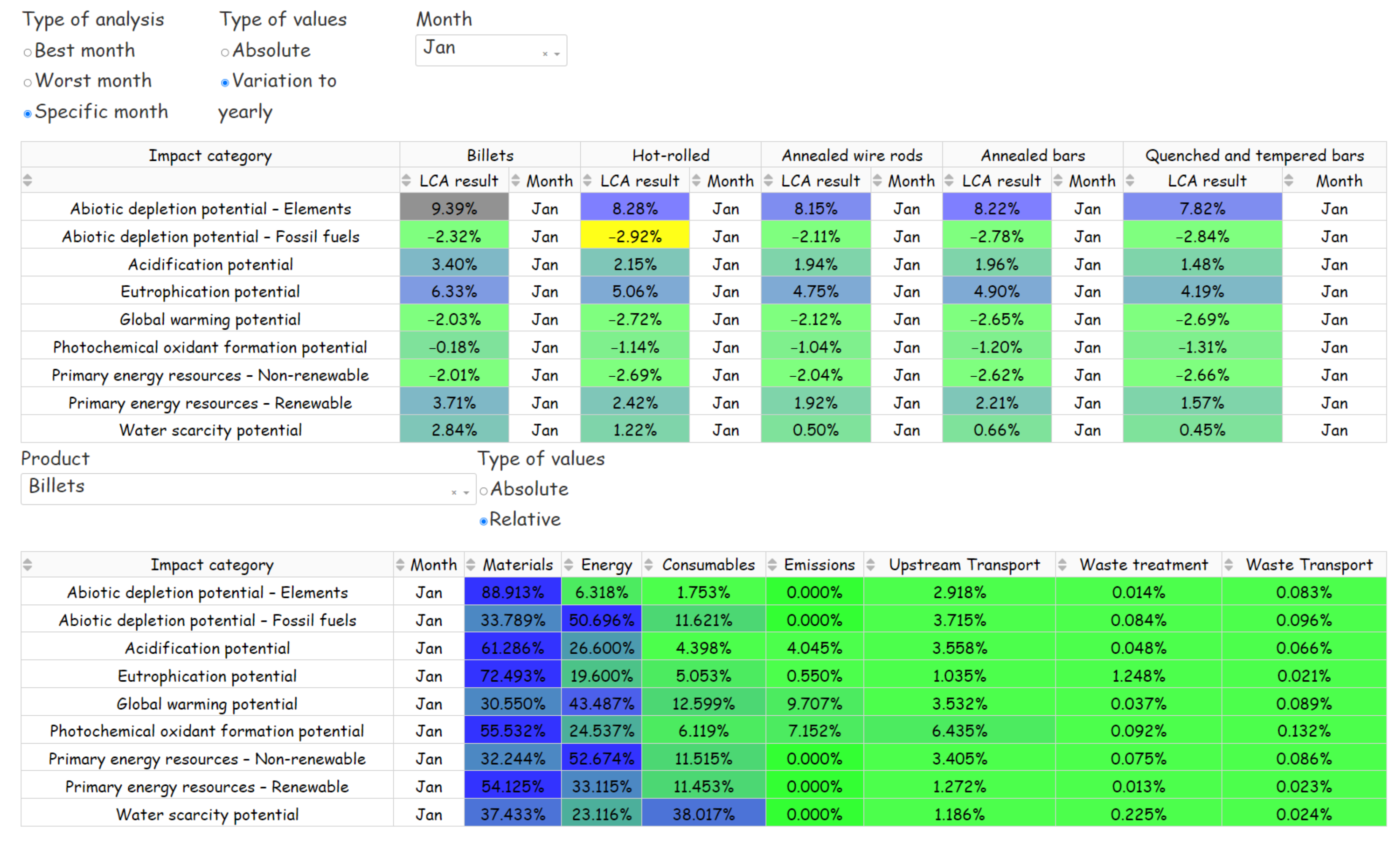Choose the Worst month radio button
Image resolution: width=1400 pixels, height=850 pixels.
click(x=27, y=82)
